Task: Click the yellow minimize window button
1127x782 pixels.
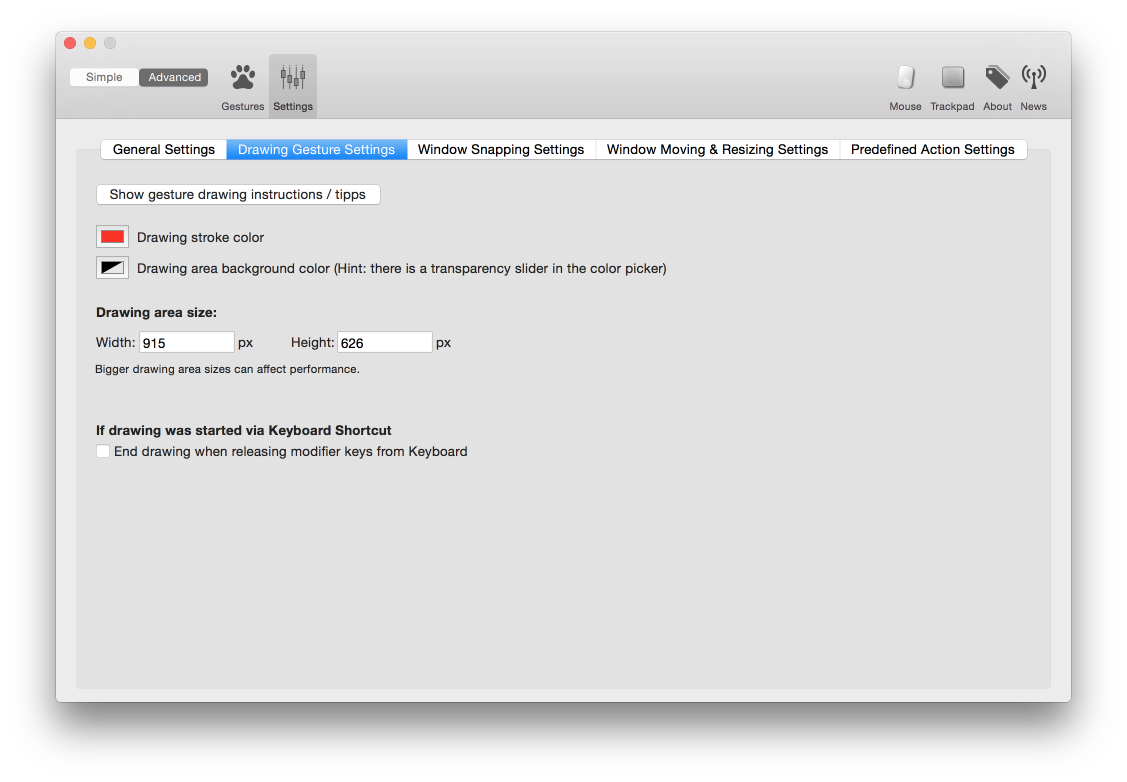Action: click(90, 43)
